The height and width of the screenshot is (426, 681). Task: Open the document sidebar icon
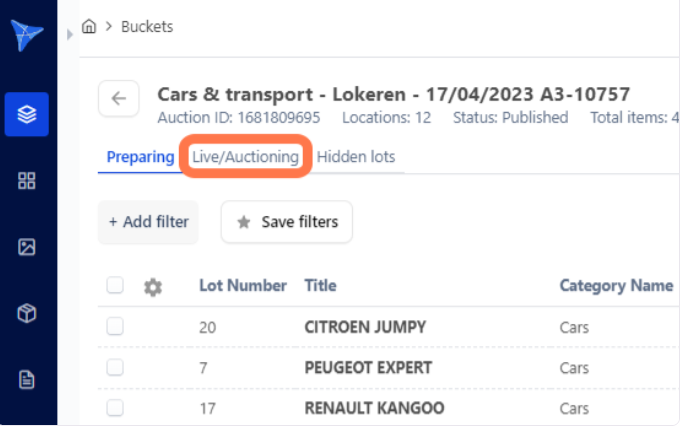coord(27,380)
